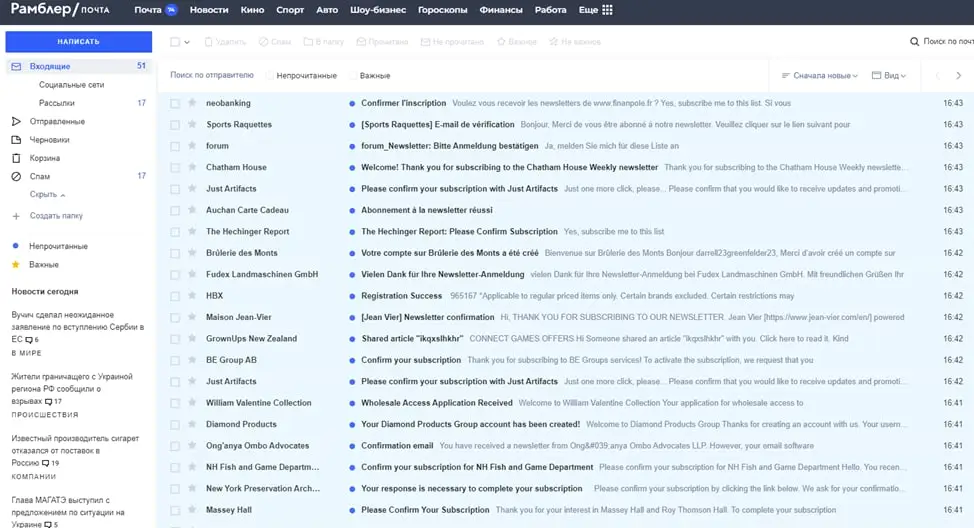The width and height of the screenshot is (974, 528).
Task: Check the William Valentine Collection checkbox
Action: [x=175, y=403]
